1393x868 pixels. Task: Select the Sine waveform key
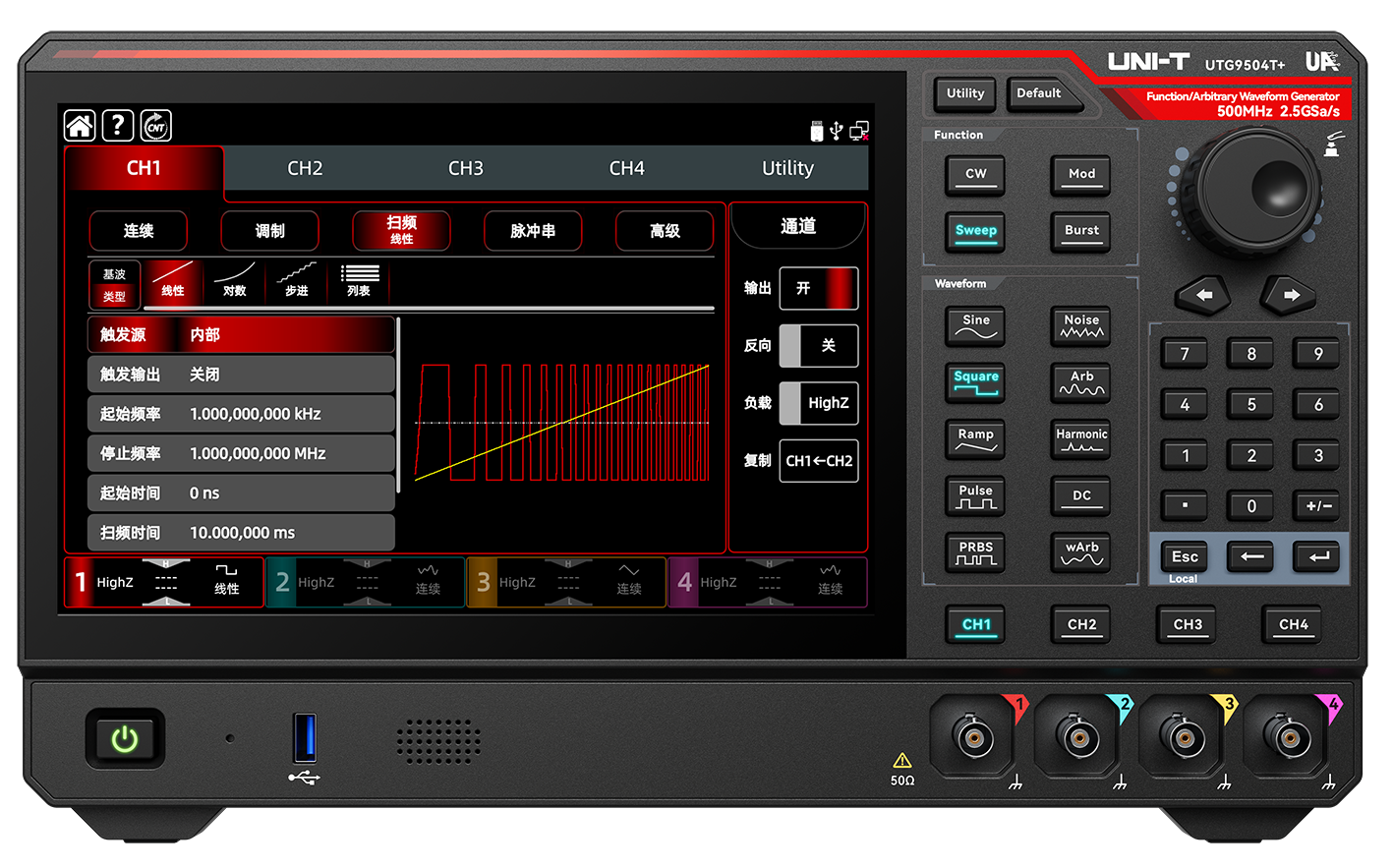coord(975,326)
